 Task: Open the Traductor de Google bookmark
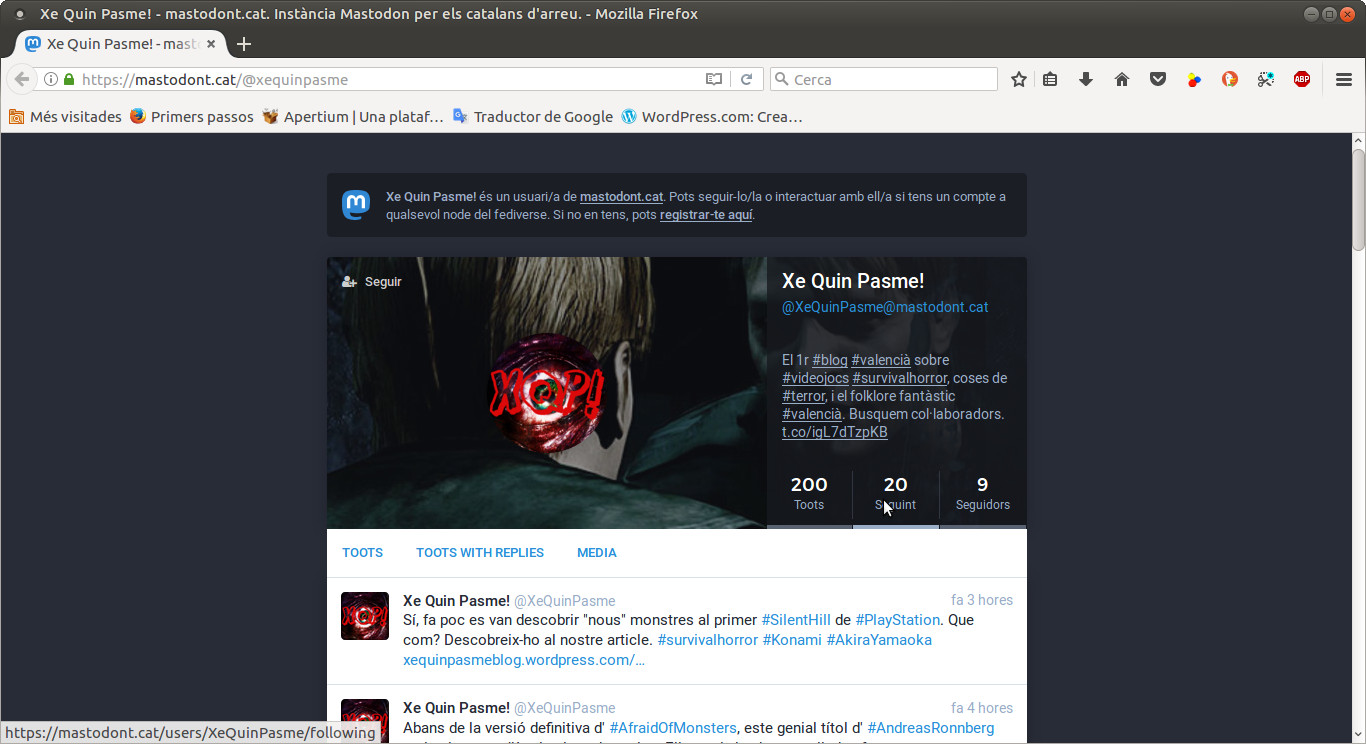coord(542,117)
